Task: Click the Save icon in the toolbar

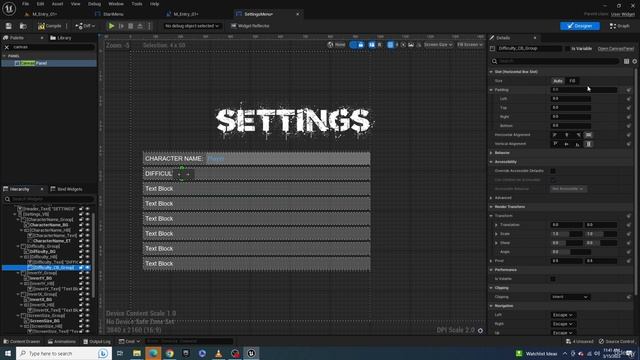Action: [x=9, y=26]
